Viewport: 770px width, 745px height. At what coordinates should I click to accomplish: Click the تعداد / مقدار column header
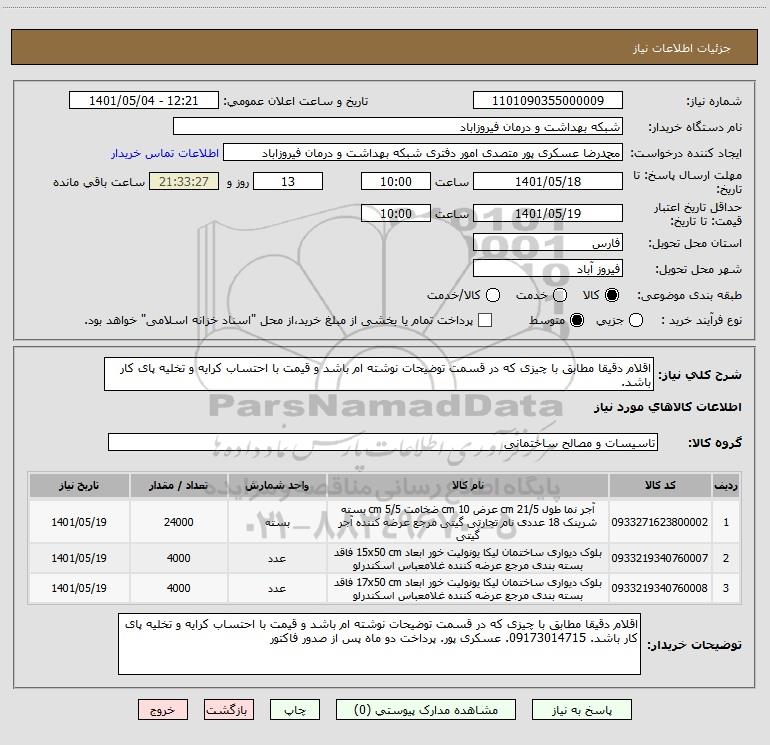178,485
